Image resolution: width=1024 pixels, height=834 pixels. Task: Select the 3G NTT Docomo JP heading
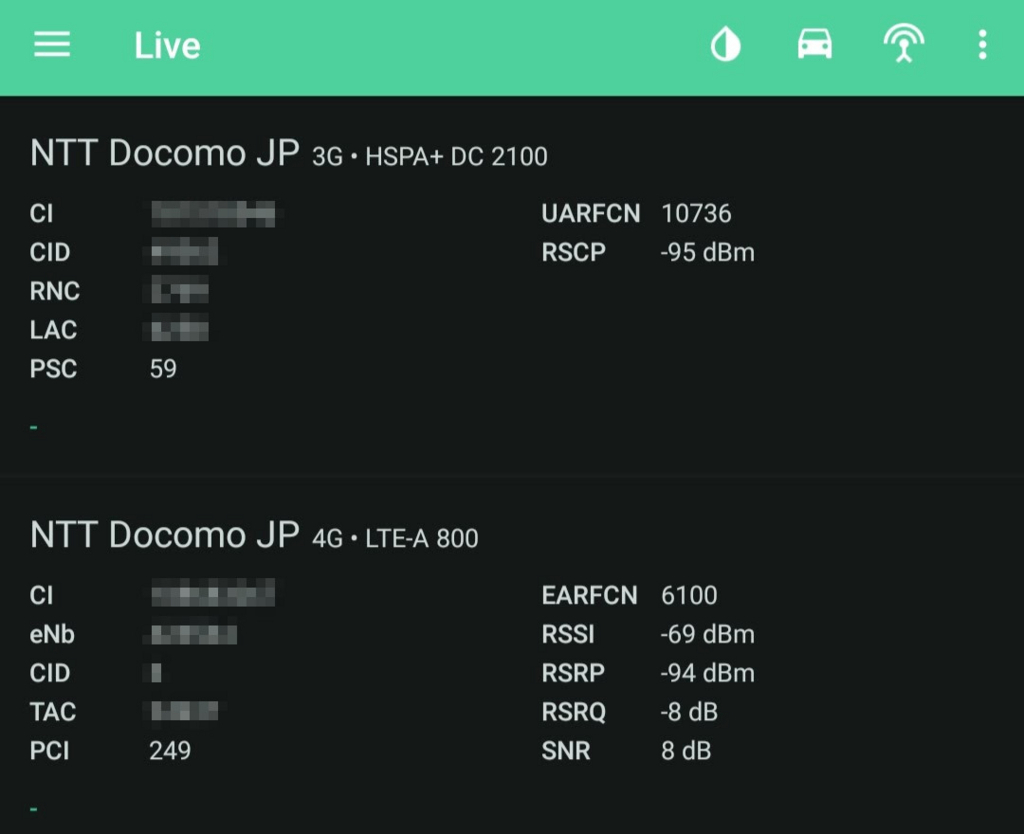[x=165, y=153]
